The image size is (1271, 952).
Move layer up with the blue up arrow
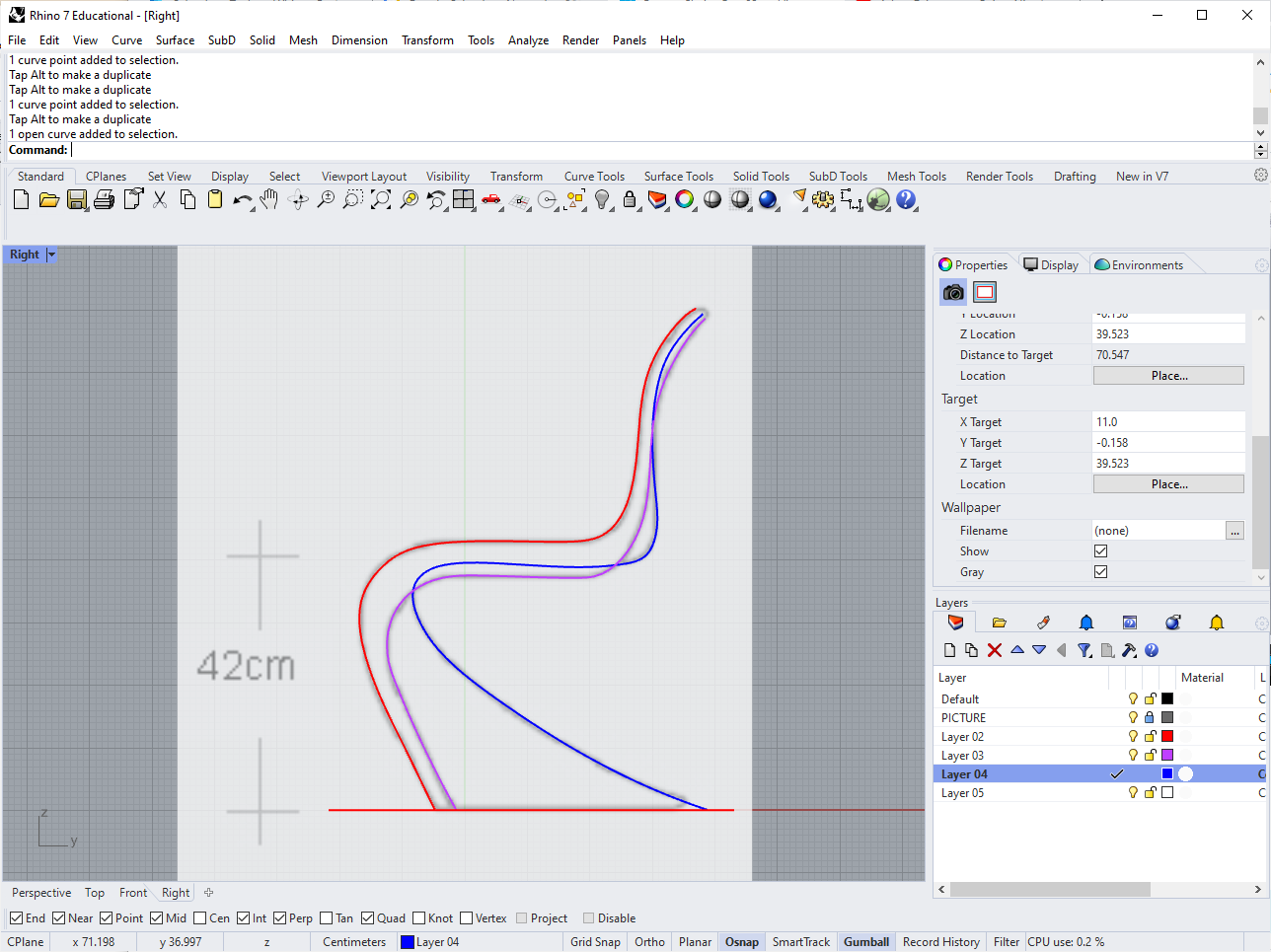point(1017,650)
